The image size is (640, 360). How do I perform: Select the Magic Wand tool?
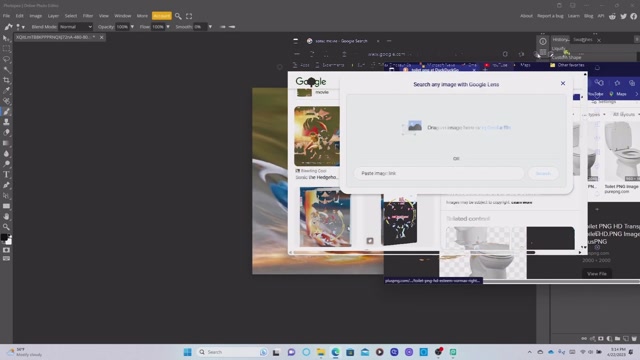pos(6,70)
